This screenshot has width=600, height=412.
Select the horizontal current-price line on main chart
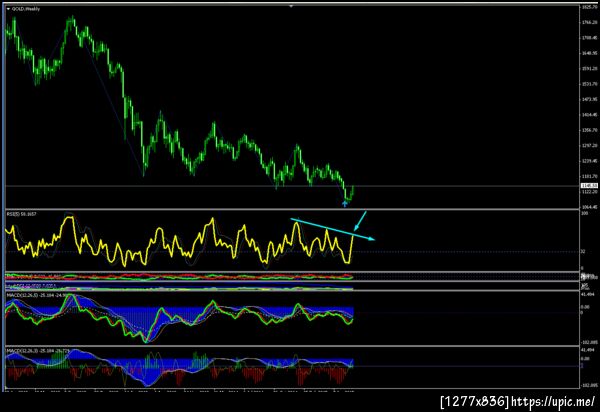293,186
